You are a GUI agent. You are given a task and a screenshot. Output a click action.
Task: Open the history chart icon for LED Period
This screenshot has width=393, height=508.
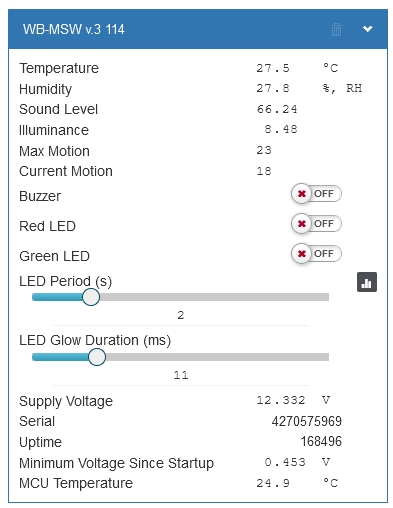[367, 282]
